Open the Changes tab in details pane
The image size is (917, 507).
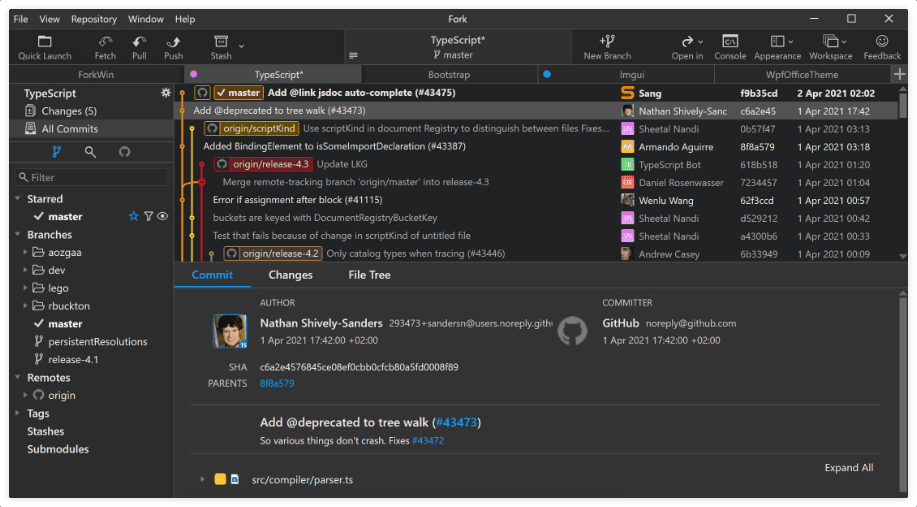290,275
